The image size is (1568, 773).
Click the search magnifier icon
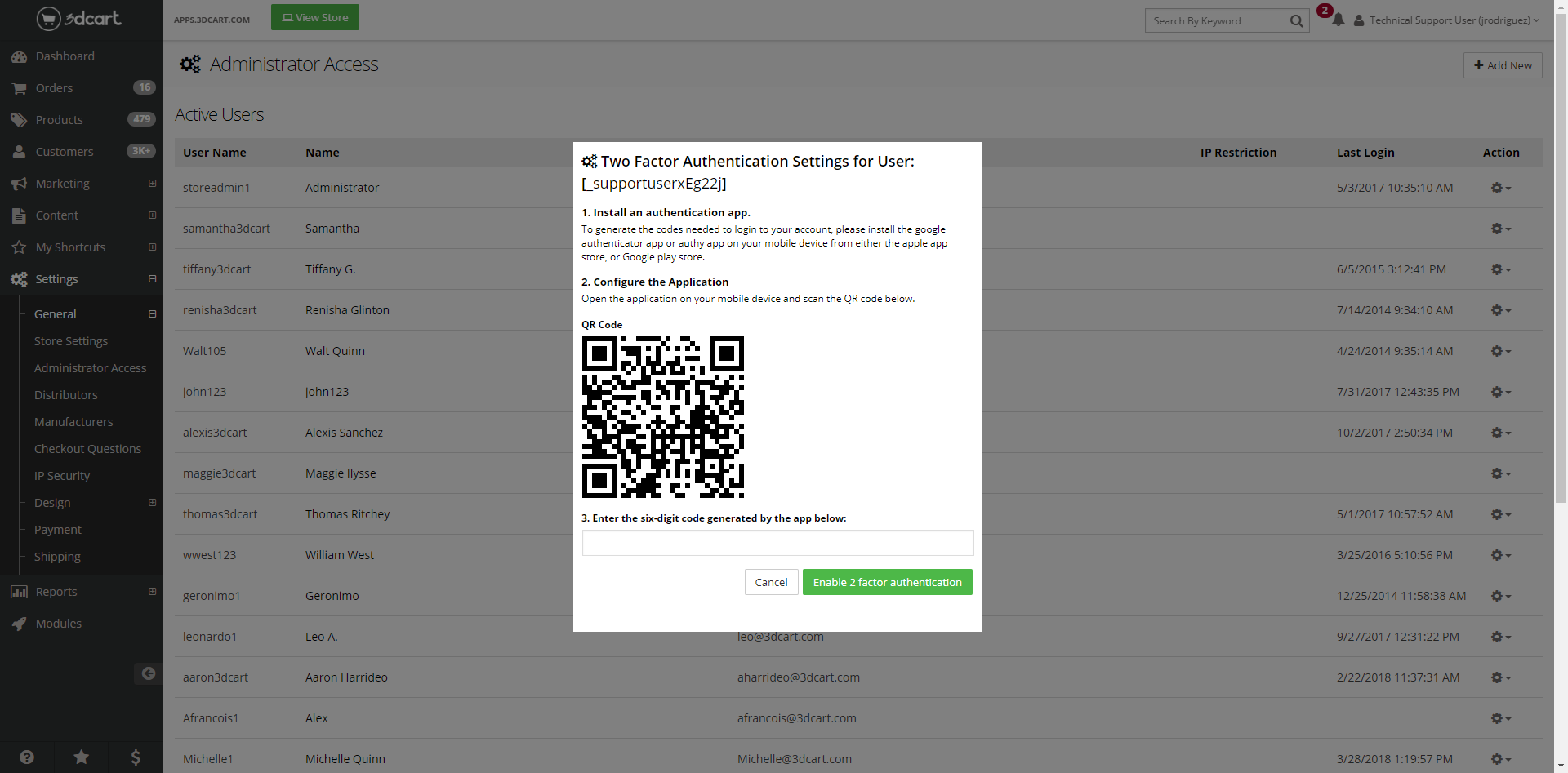(1296, 21)
